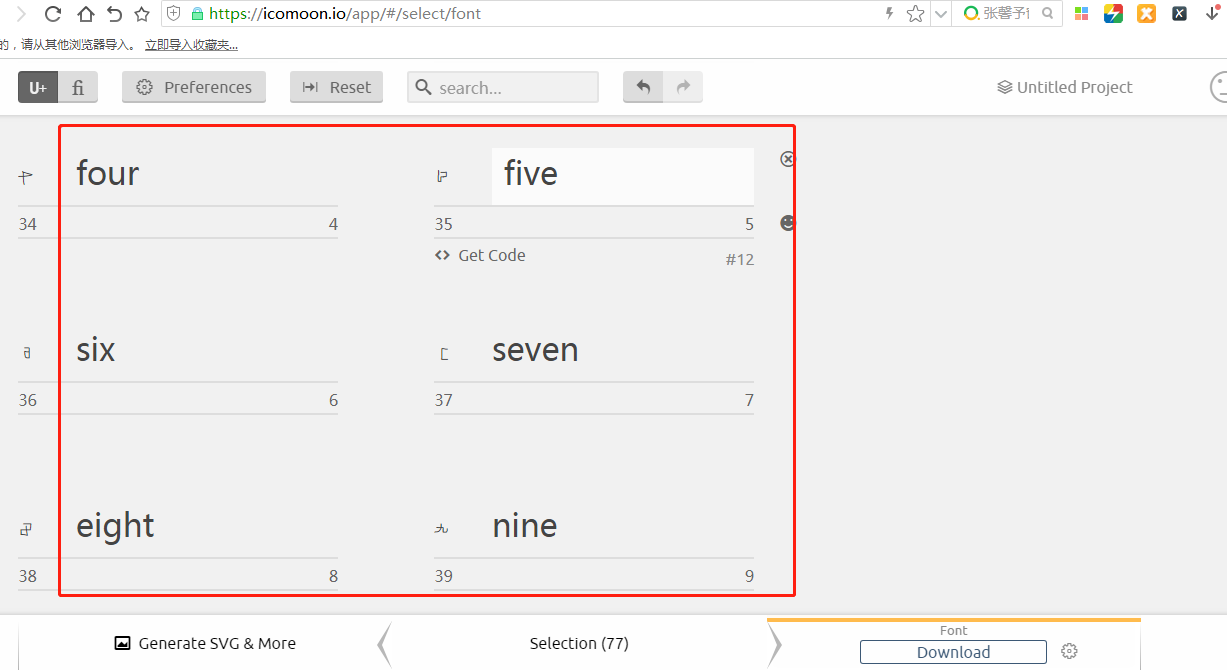Click the shield security icon in address bar
The image size is (1227, 670).
174,14
